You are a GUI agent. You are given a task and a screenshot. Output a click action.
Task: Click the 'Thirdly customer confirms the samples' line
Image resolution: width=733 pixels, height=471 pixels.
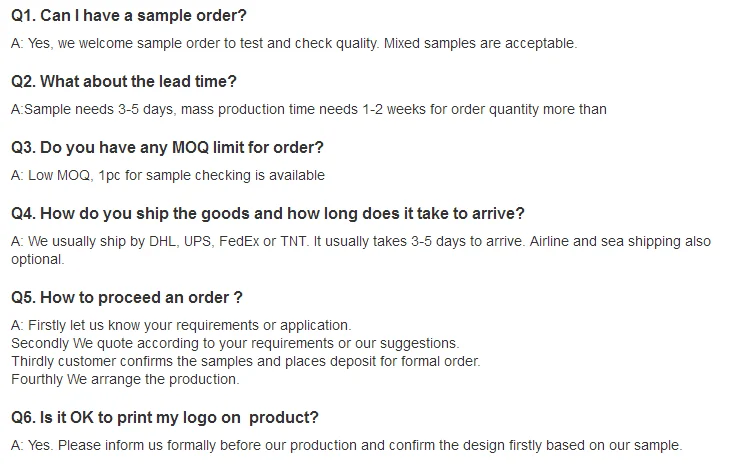pyautogui.click(x=245, y=361)
